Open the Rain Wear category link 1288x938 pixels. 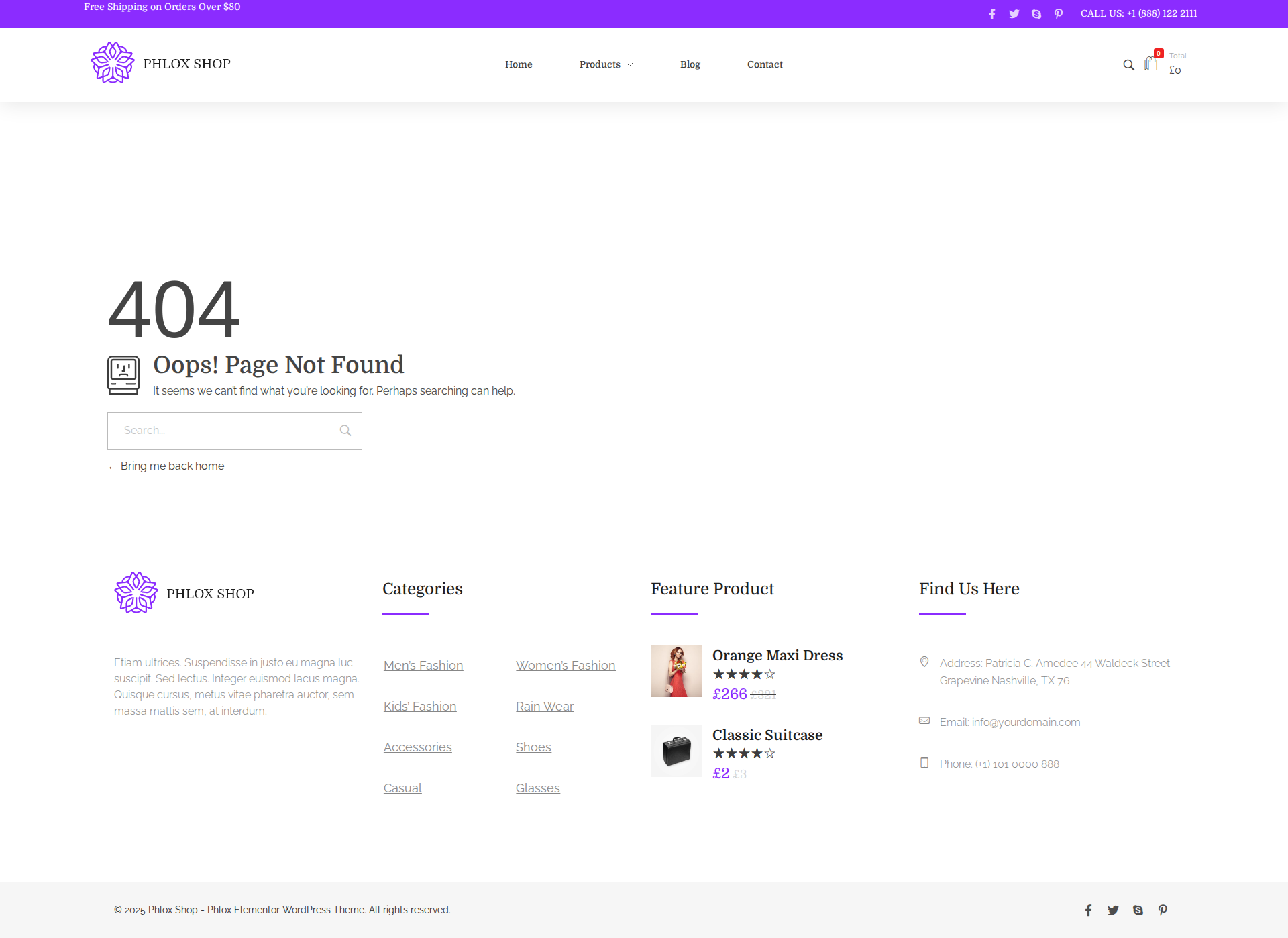click(x=544, y=706)
